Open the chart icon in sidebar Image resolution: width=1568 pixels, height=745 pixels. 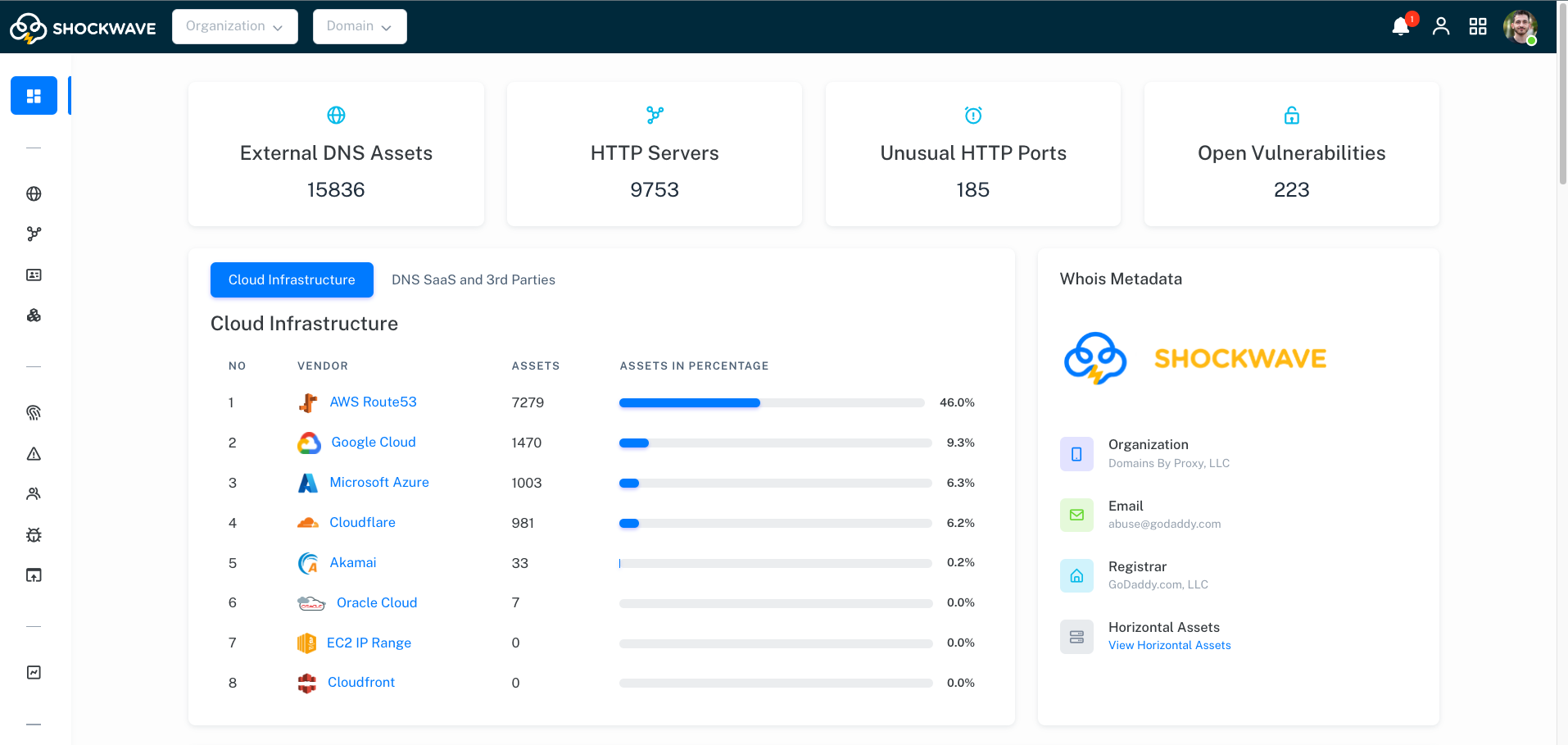click(x=34, y=673)
